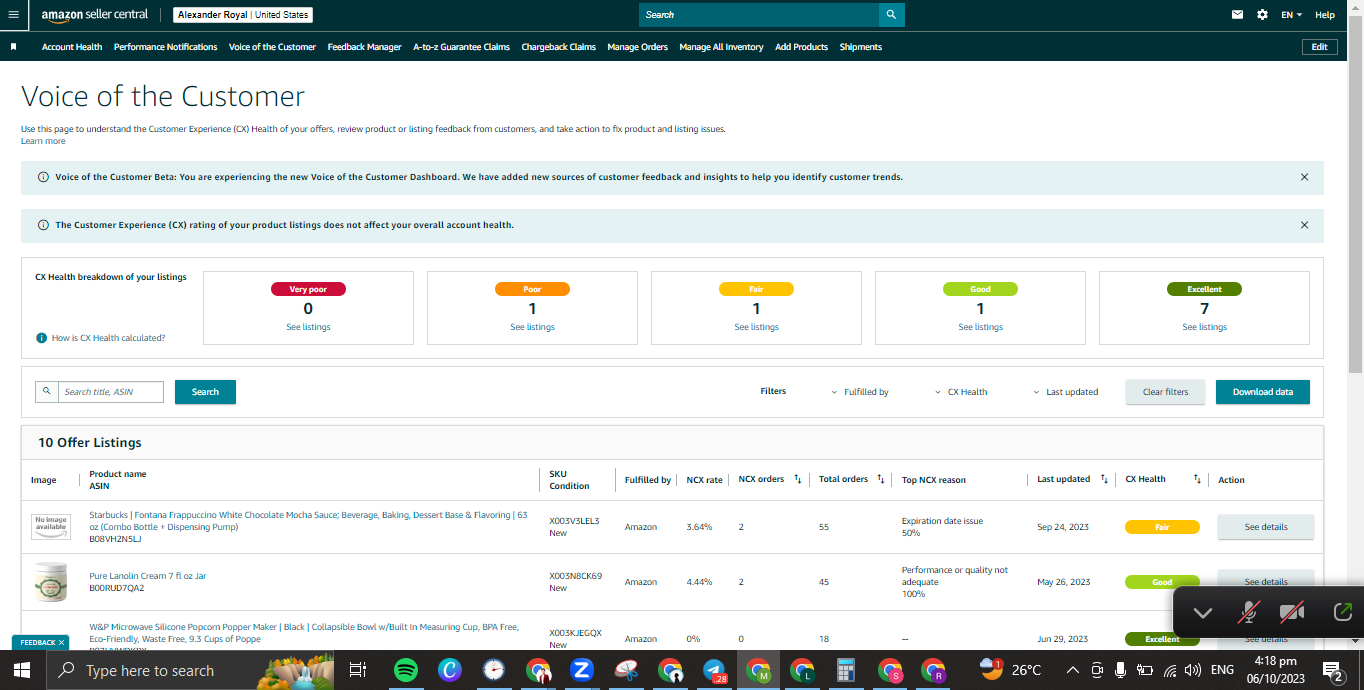Close the Feedback tab with X
The width and height of the screenshot is (1364, 690).
[61, 643]
